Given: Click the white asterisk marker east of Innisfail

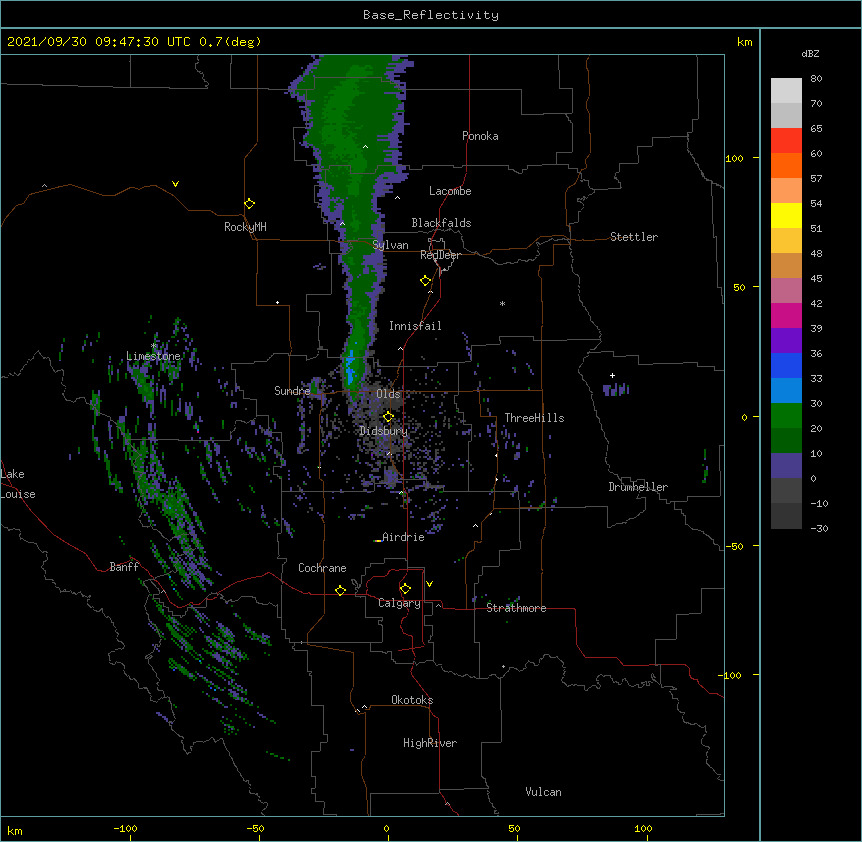Looking at the screenshot, I should [502, 303].
